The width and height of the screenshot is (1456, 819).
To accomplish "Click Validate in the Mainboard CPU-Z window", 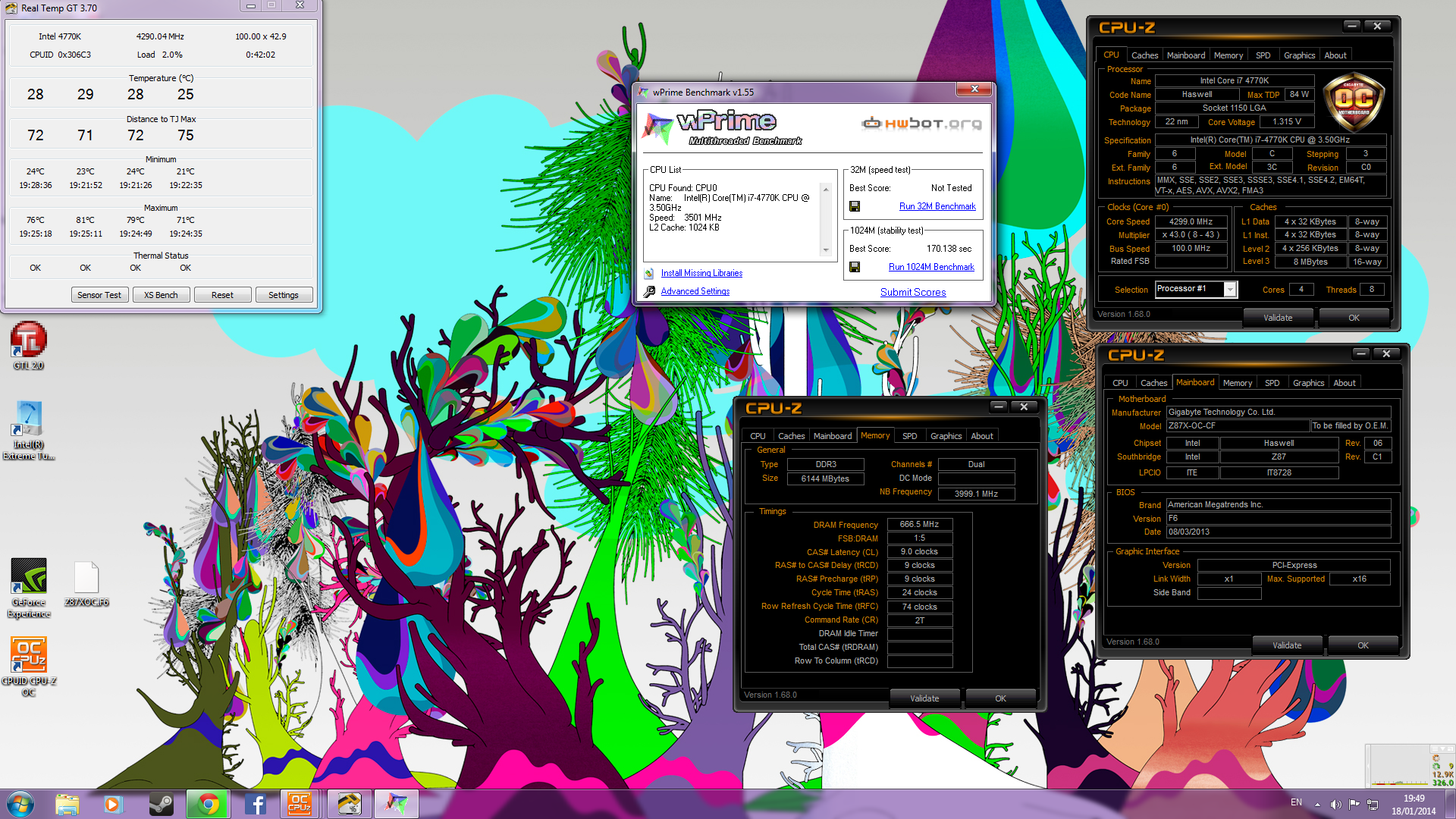I will (x=1287, y=645).
